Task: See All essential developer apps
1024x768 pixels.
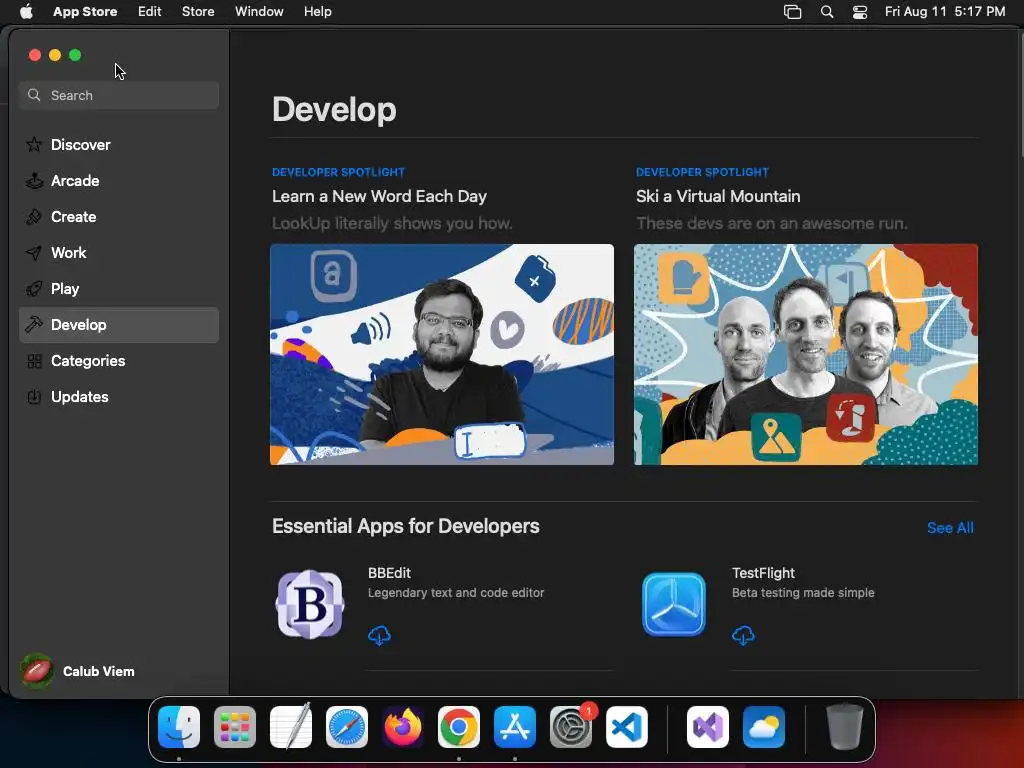Action: tap(950, 528)
